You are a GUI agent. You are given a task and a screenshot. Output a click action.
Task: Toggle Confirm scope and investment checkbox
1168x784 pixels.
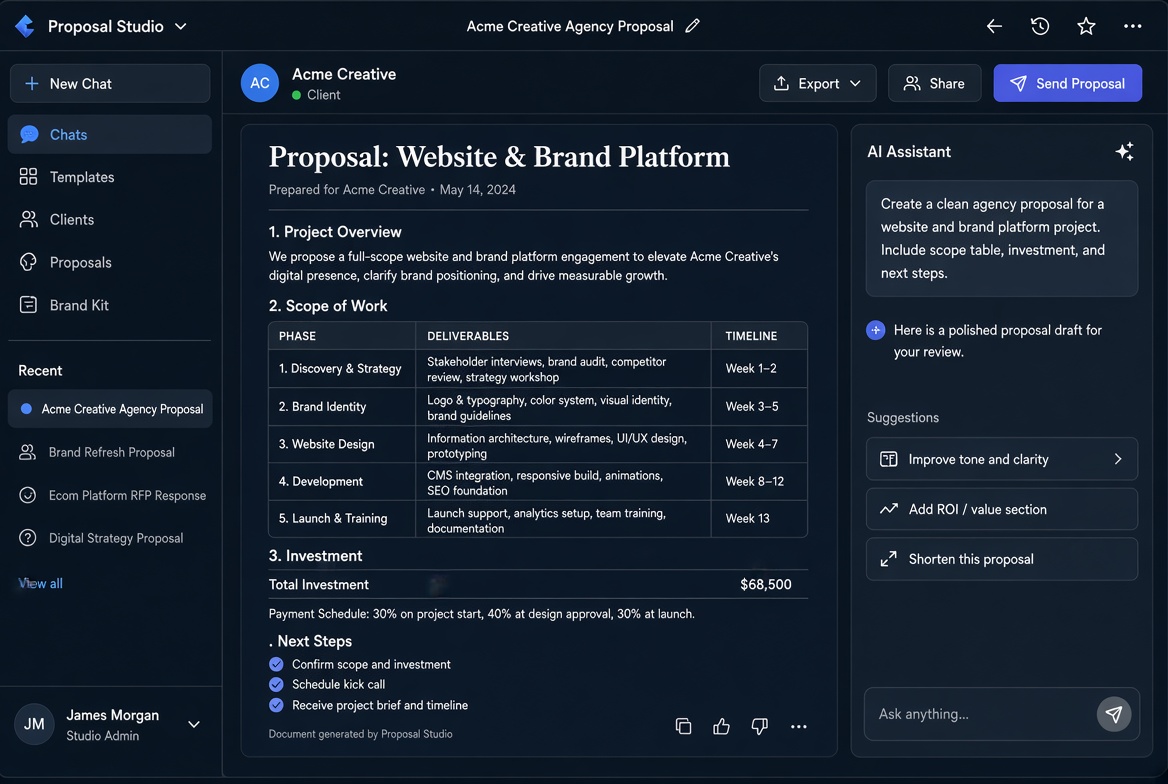click(276, 664)
